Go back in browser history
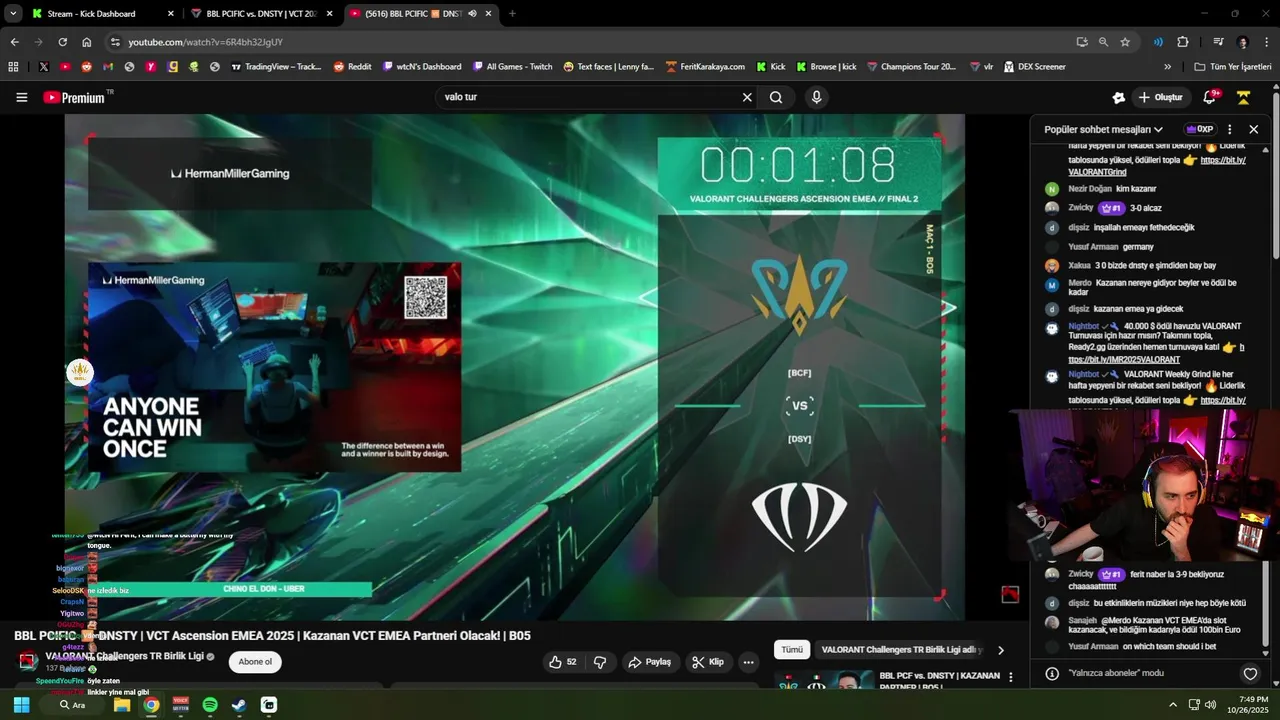The image size is (1280, 720). (x=14, y=42)
